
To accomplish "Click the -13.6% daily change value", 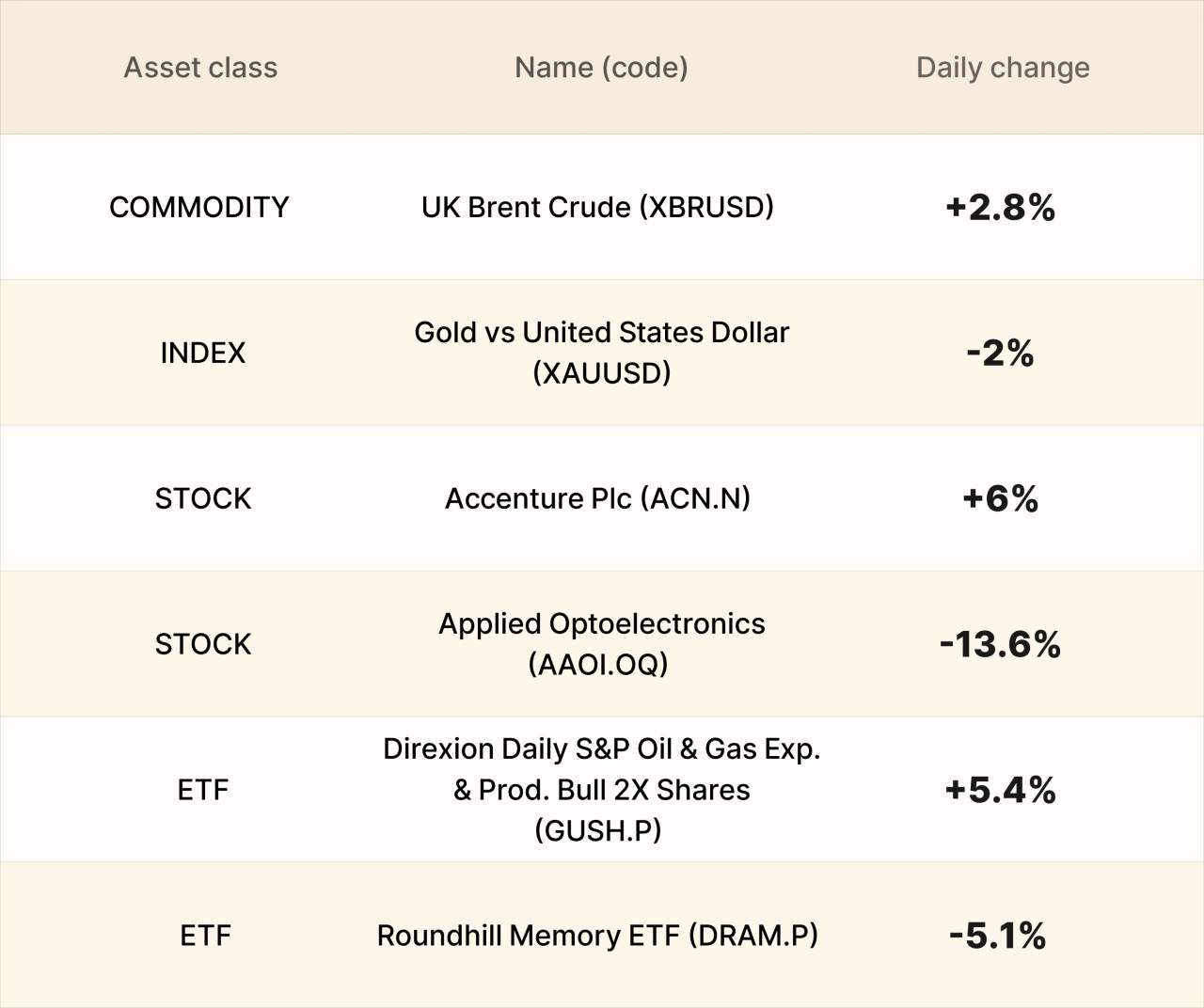I will pyautogui.click(x=1001, y=645).
